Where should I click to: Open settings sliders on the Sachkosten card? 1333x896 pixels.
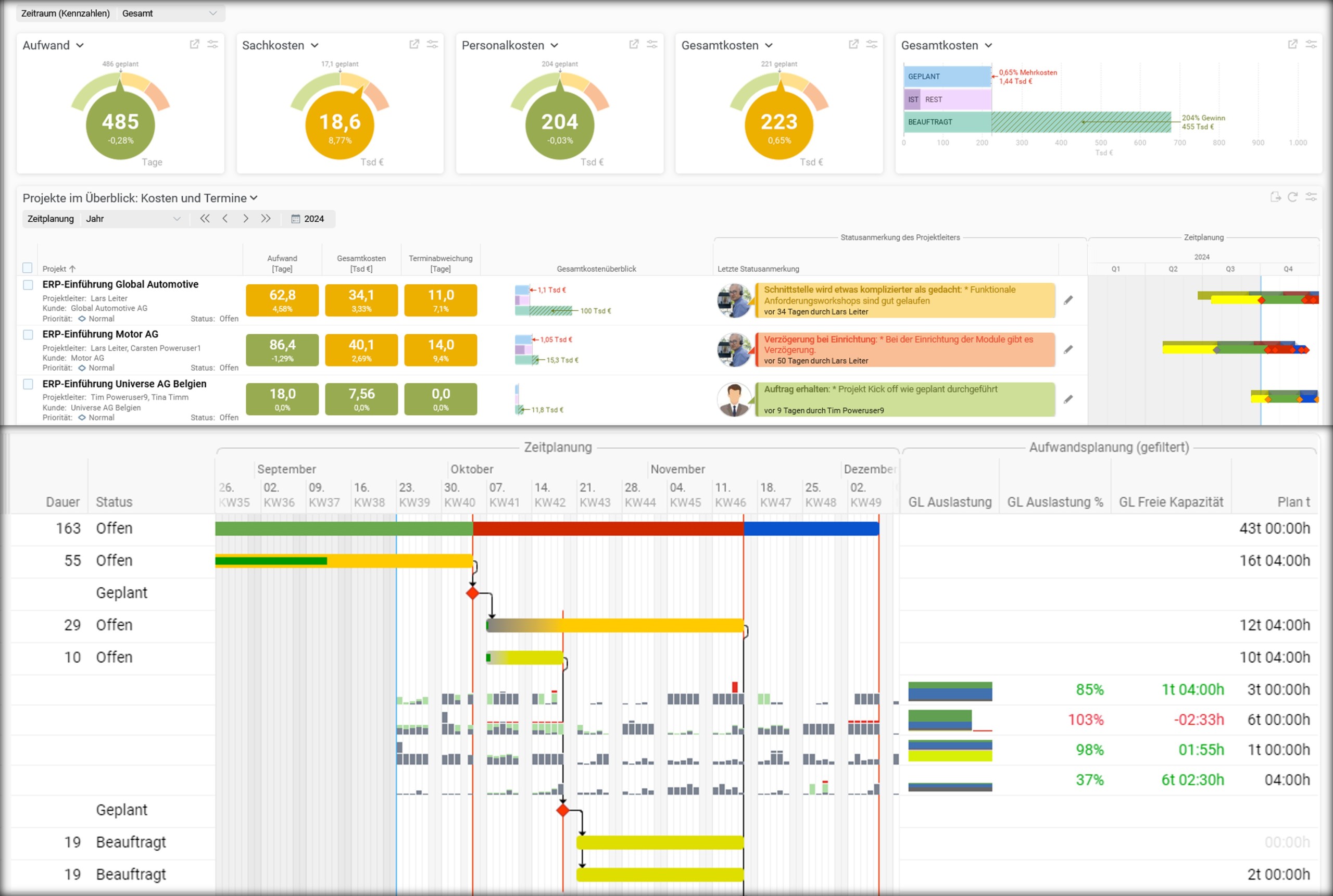433,44
